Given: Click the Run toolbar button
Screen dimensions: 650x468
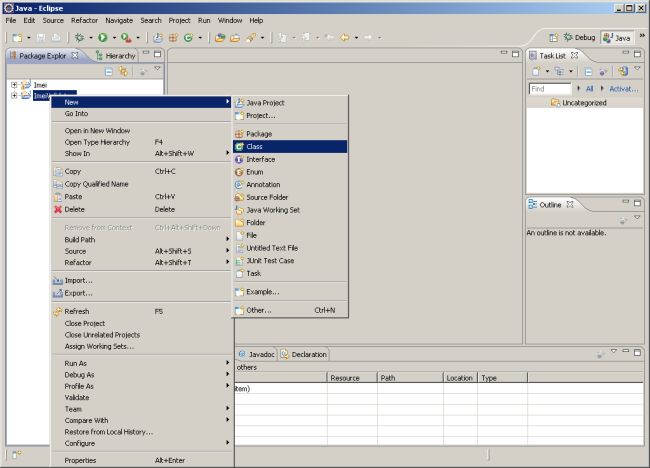Looking at the screenshot, I should click(101, 37).
